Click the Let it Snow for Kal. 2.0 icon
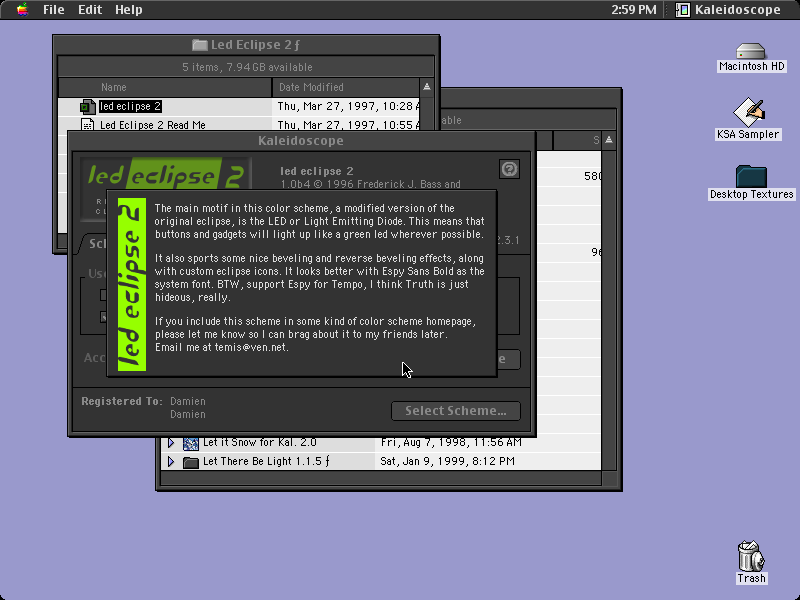The image size is (800, 600). click(x=191, y=443)
